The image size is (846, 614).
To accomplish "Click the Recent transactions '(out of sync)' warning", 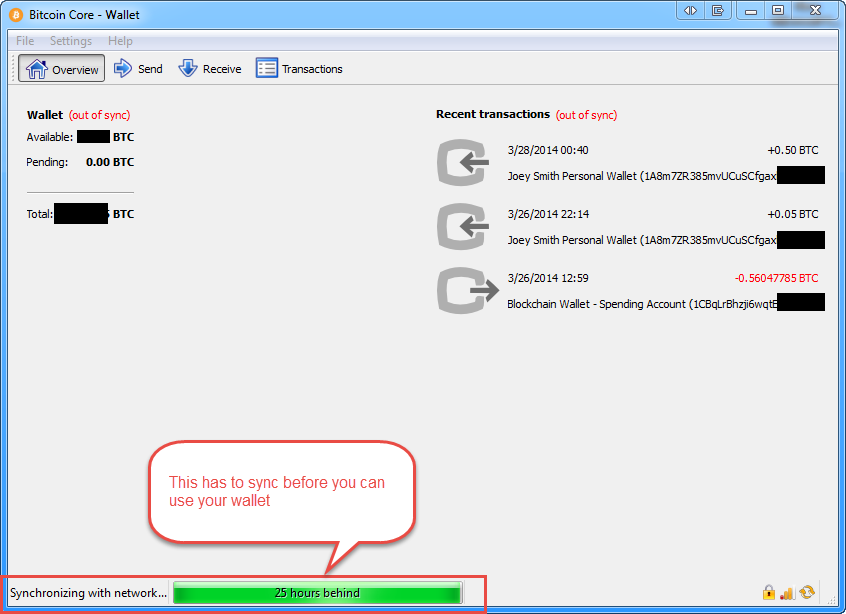I will click(586, 115).
